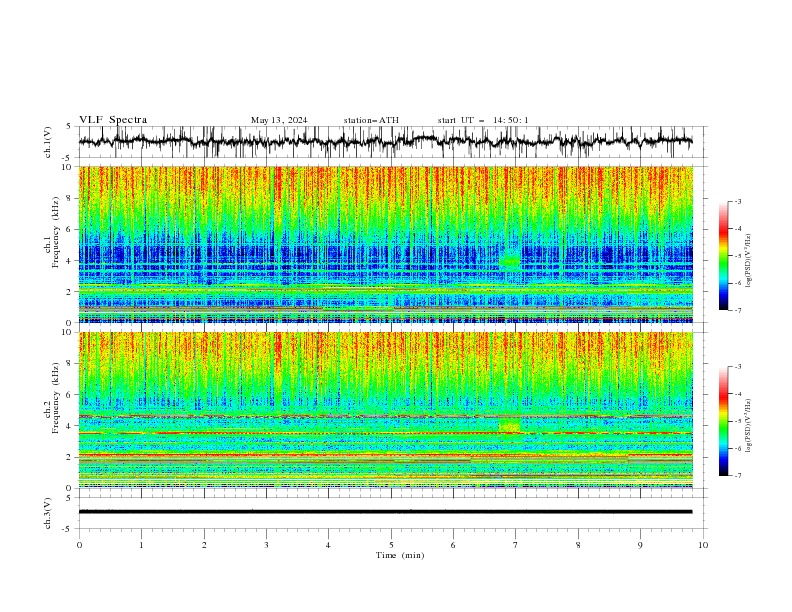Click the time axis tick label '9'
The width and height of the screenshot is (792, 612).
click(640, 545)
